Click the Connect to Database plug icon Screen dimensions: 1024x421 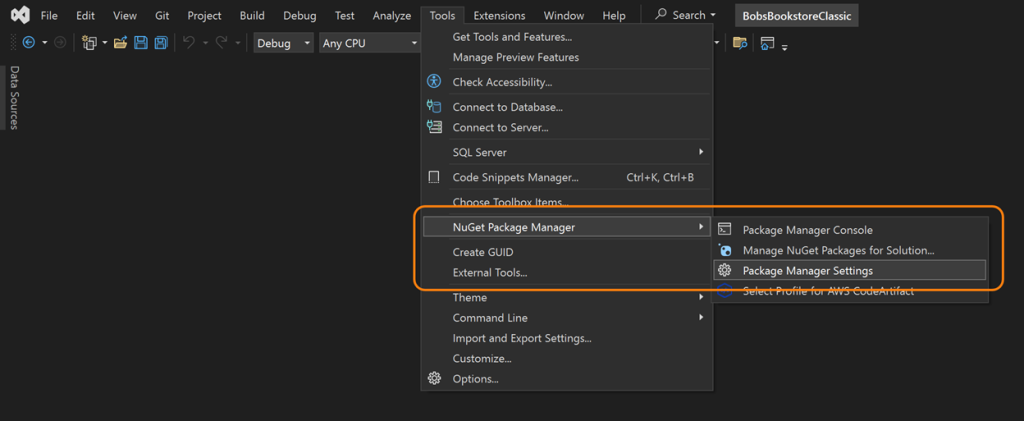434,106
